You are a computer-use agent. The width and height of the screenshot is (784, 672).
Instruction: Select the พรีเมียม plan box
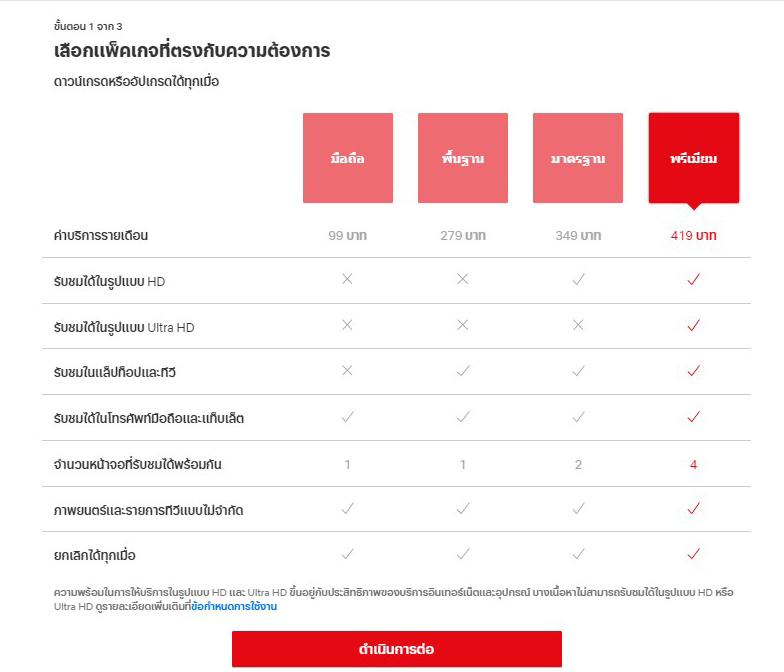[694, 158]
